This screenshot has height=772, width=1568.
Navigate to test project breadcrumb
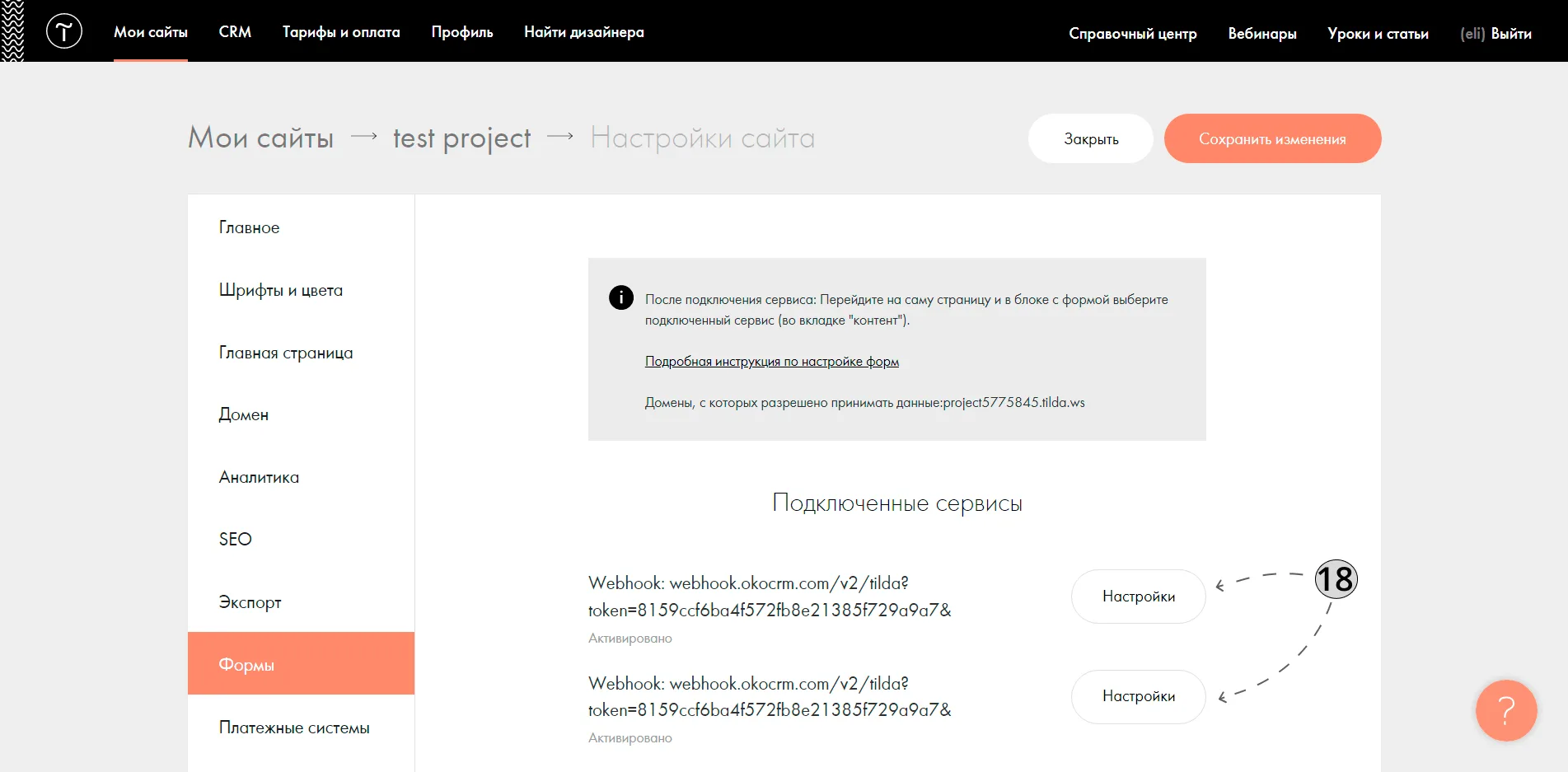[462, 138]
